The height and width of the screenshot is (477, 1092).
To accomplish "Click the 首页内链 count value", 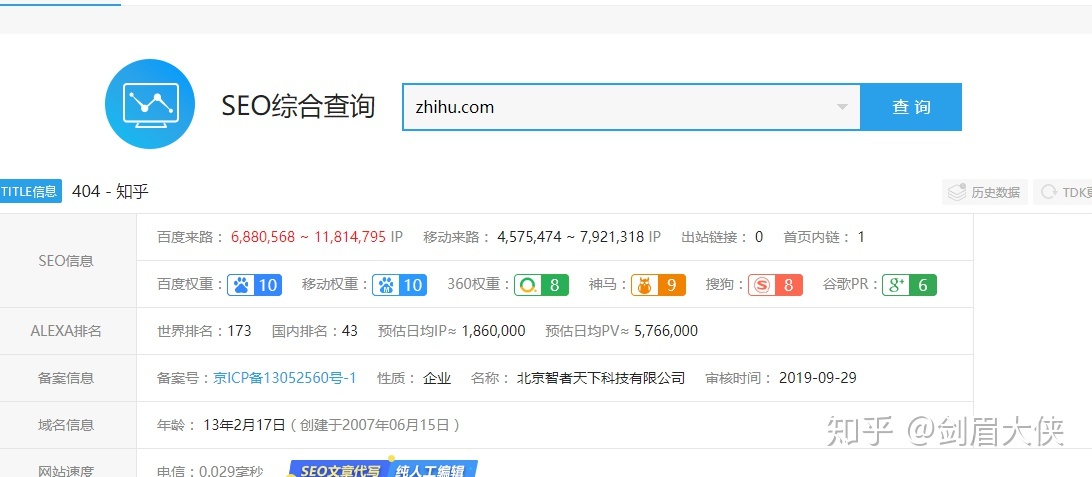I will click(861, 237).
